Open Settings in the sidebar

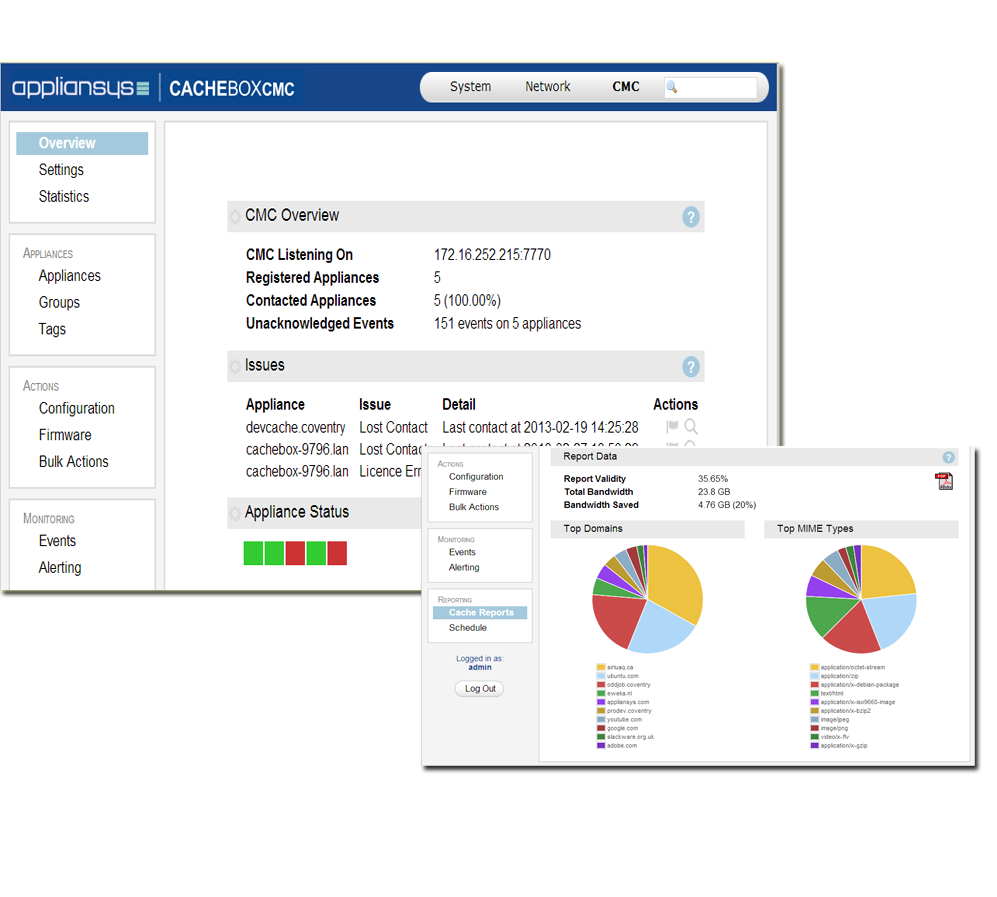coord(61,170)
